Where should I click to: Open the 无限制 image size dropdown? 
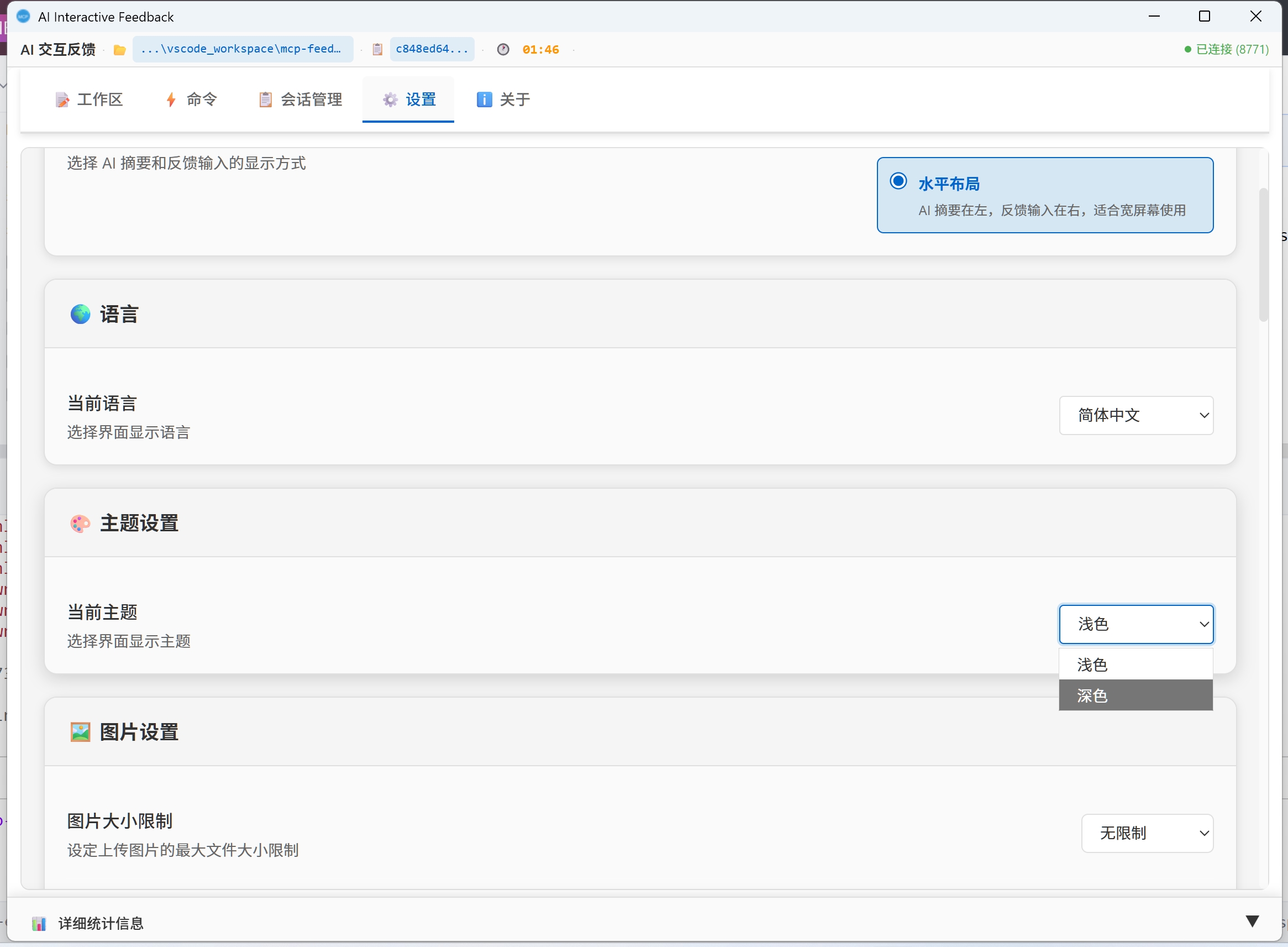[x=1147, y=834]
